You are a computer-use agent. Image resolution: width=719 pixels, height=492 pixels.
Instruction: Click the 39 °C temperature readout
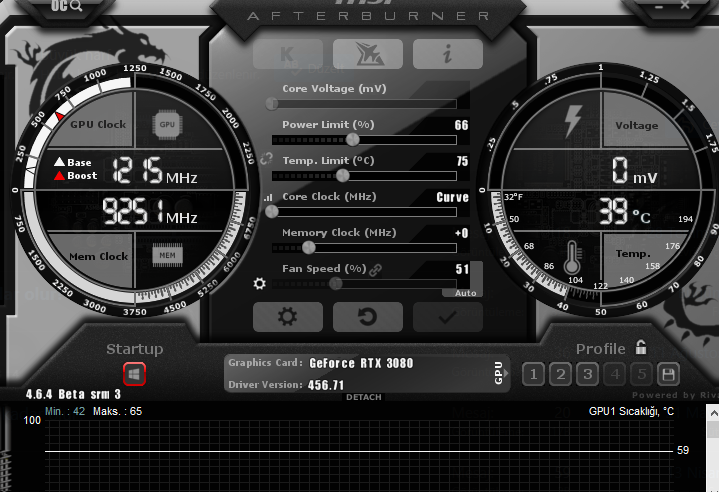click(625, 212)
